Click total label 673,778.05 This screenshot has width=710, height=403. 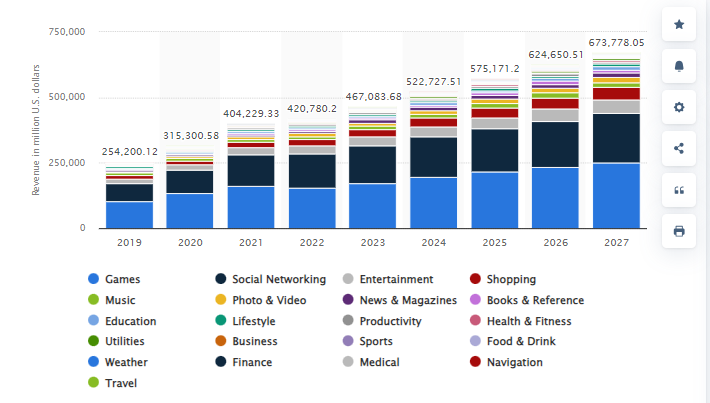point(616,43)
